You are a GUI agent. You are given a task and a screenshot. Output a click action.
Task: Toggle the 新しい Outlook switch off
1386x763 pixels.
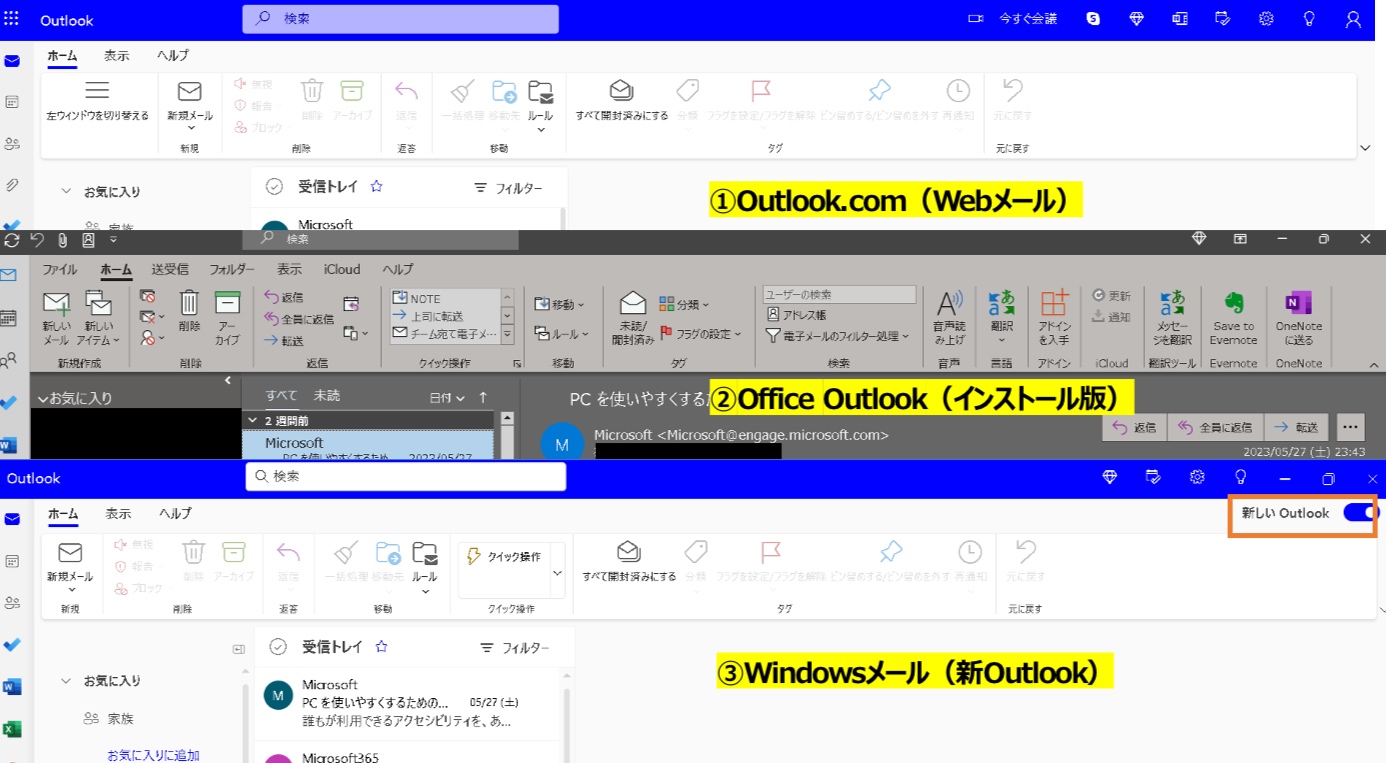click(1360, 513)
